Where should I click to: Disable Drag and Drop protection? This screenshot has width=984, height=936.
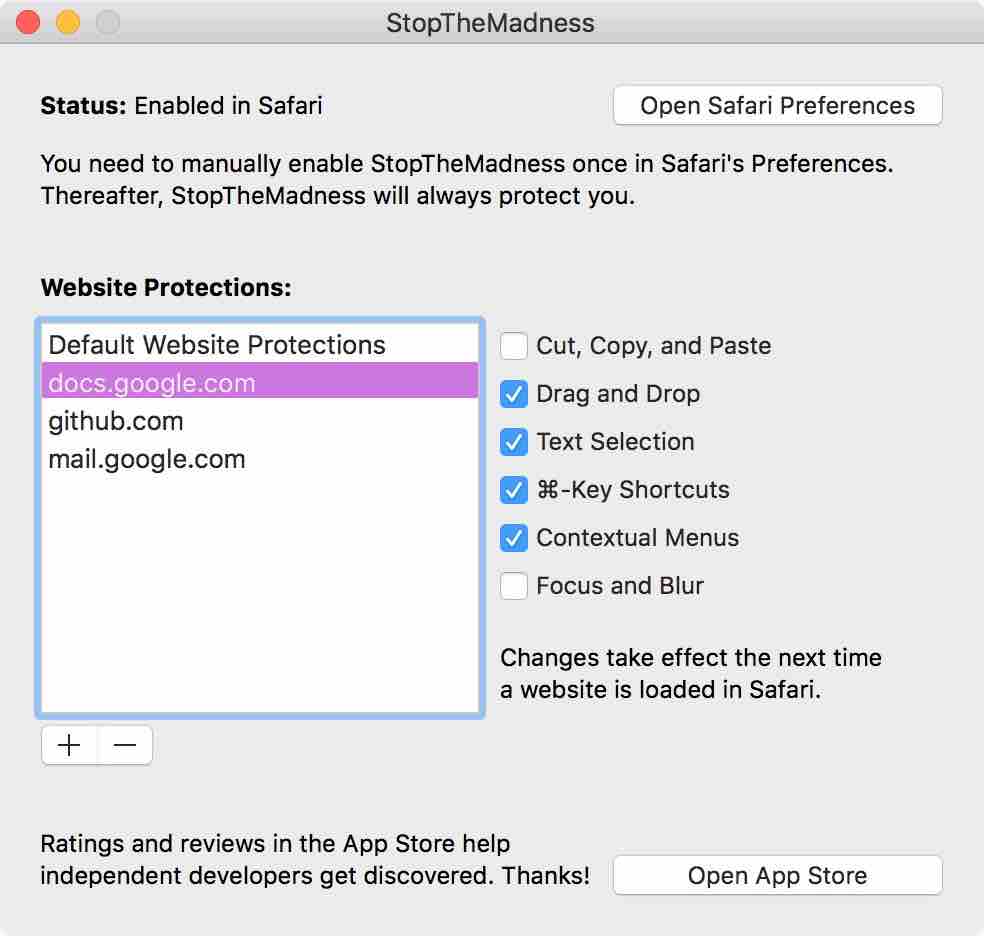[x=513, y=394]
